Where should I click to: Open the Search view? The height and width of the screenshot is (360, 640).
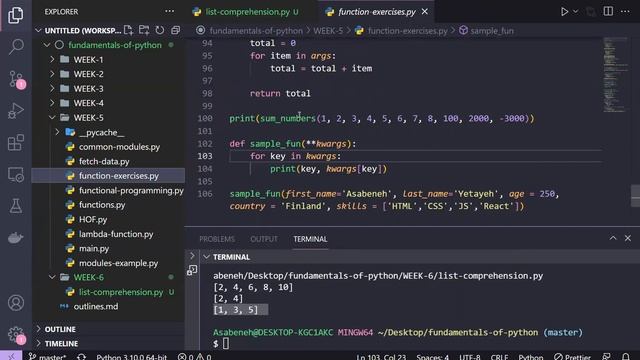[16, 47]
